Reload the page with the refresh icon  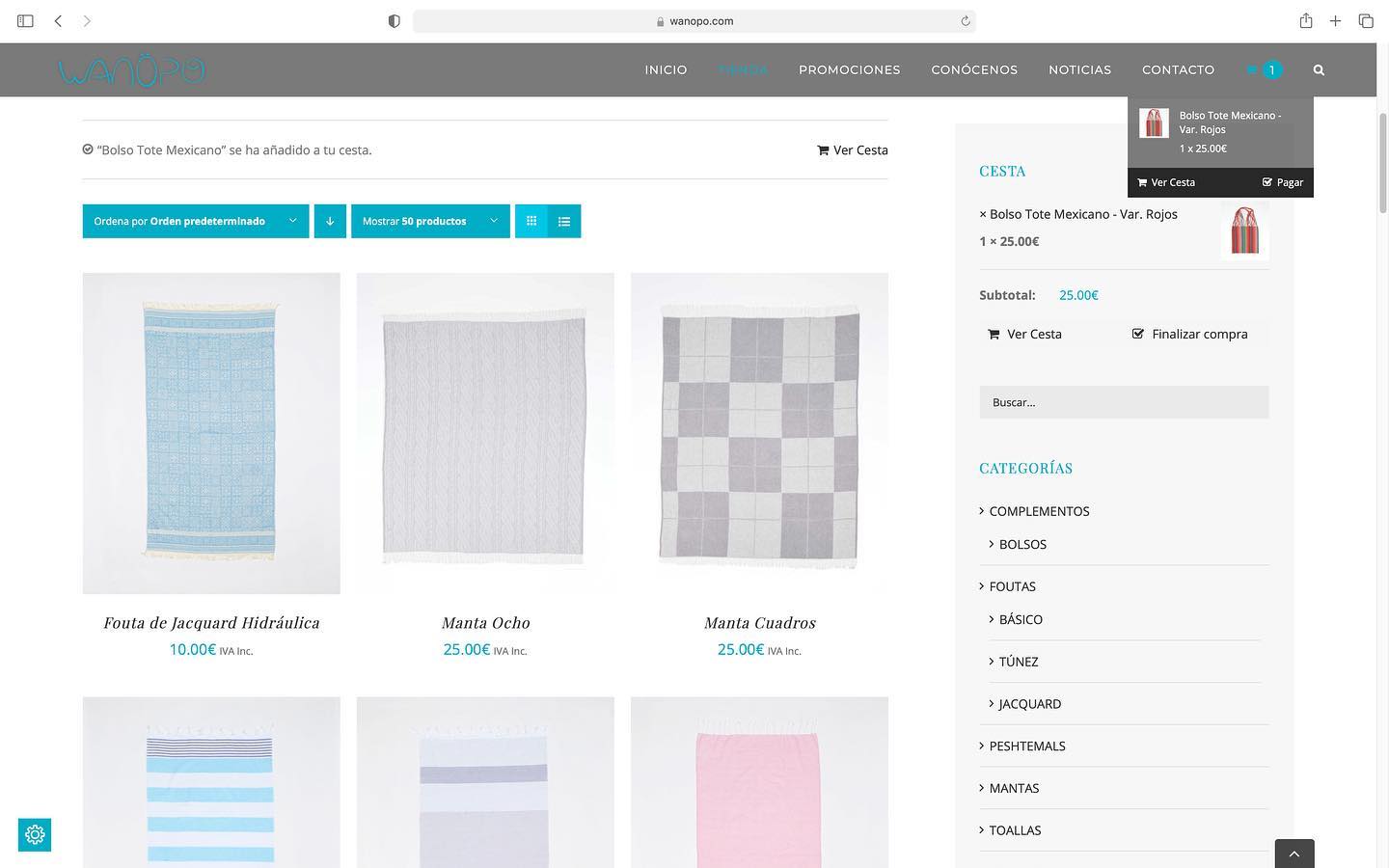[x=965, y=21]
